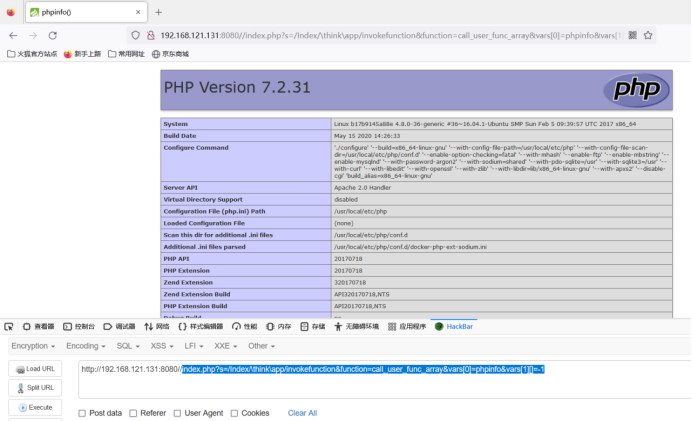Click the browser back arrow
Screen dimensions: 692x421
pyautogui.click(x=13, y=35)
